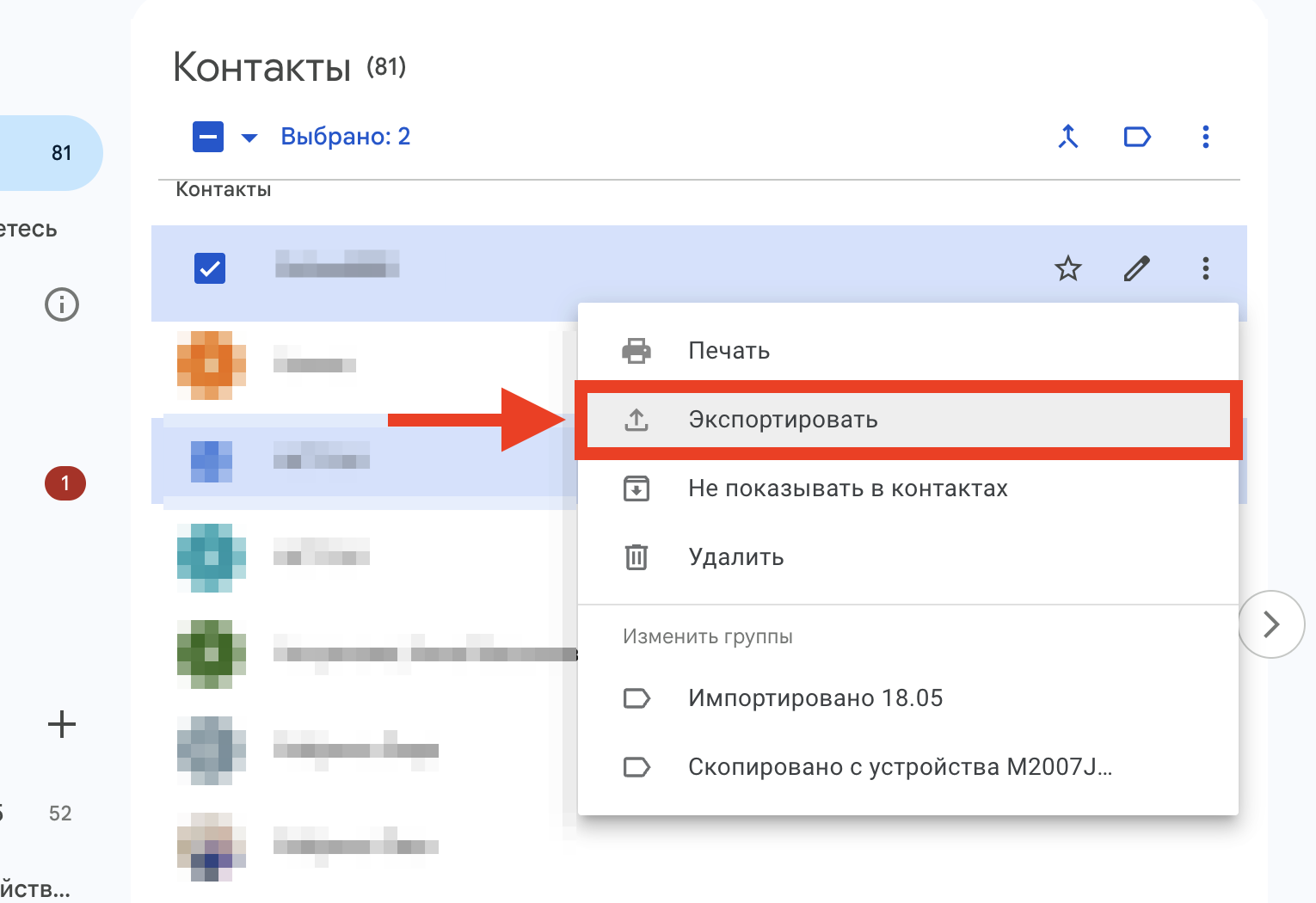Uncheck the selected top contact checkbox
1316x903 pixels.
pos(209,267)
